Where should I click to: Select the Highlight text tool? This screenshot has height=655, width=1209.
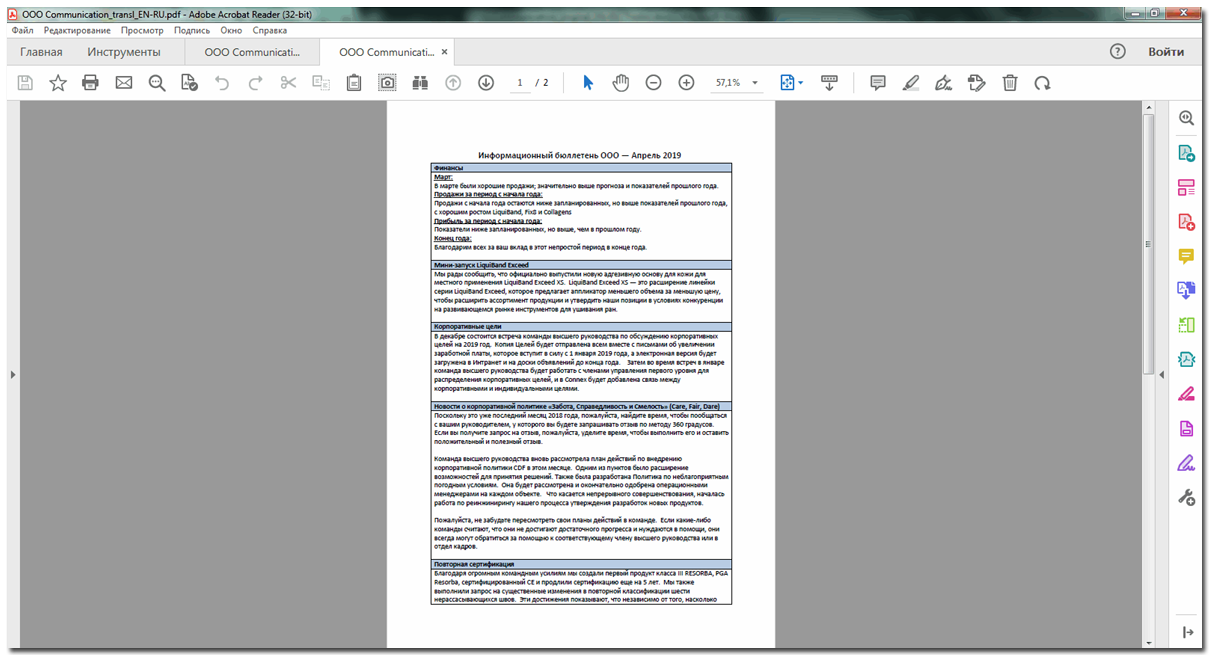pos(910,83)
